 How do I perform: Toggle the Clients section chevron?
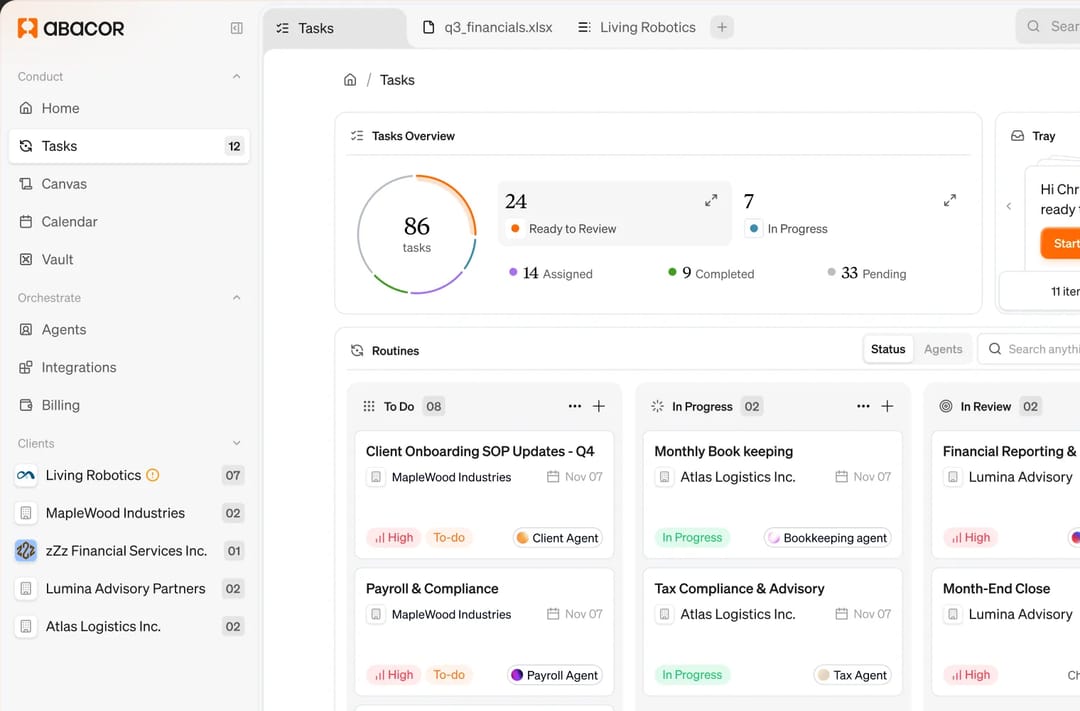click(x=236, y=443)
